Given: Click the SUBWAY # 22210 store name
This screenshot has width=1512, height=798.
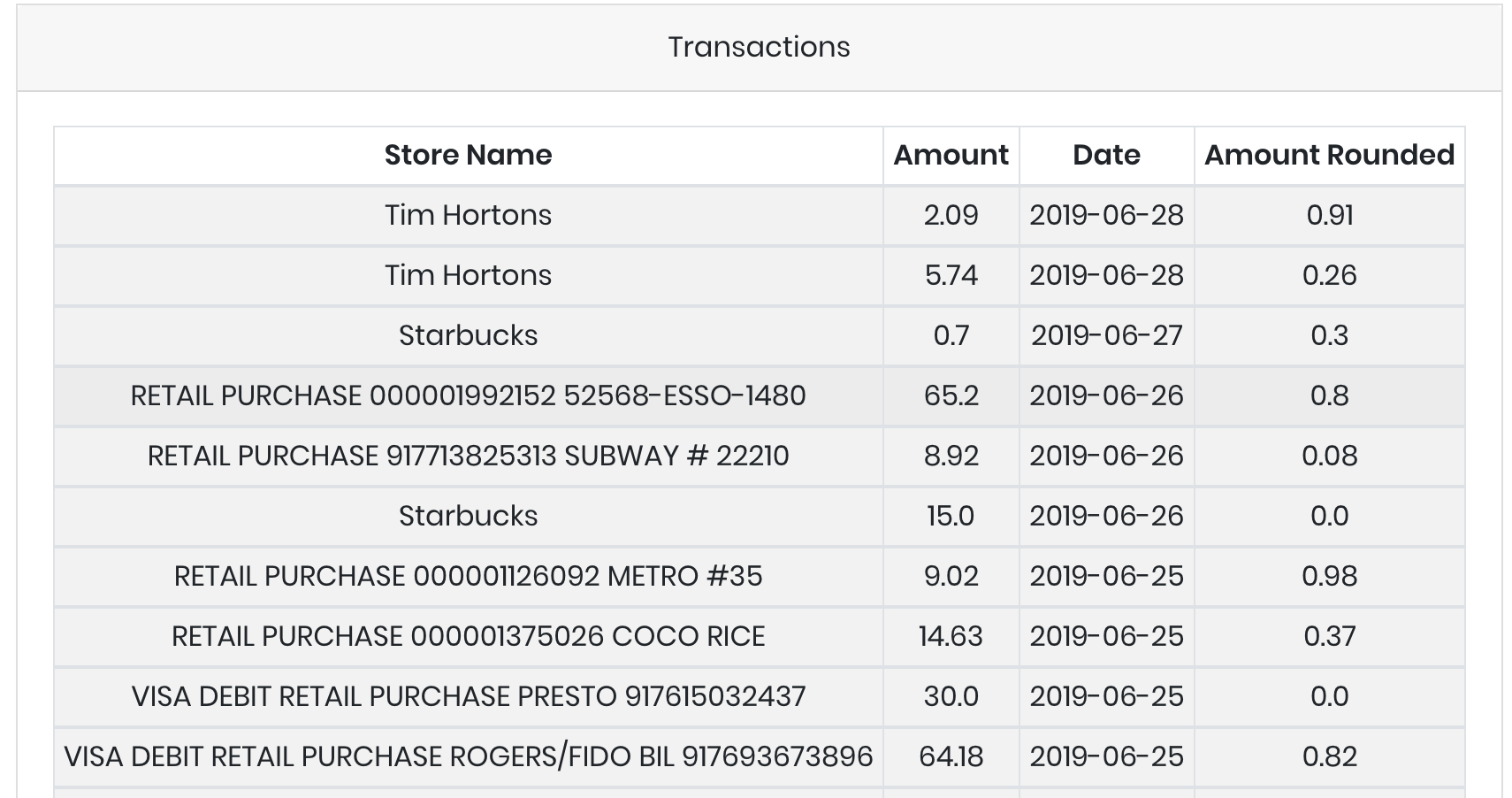Looking at the screenshot, I should click(x=468, y=456).
